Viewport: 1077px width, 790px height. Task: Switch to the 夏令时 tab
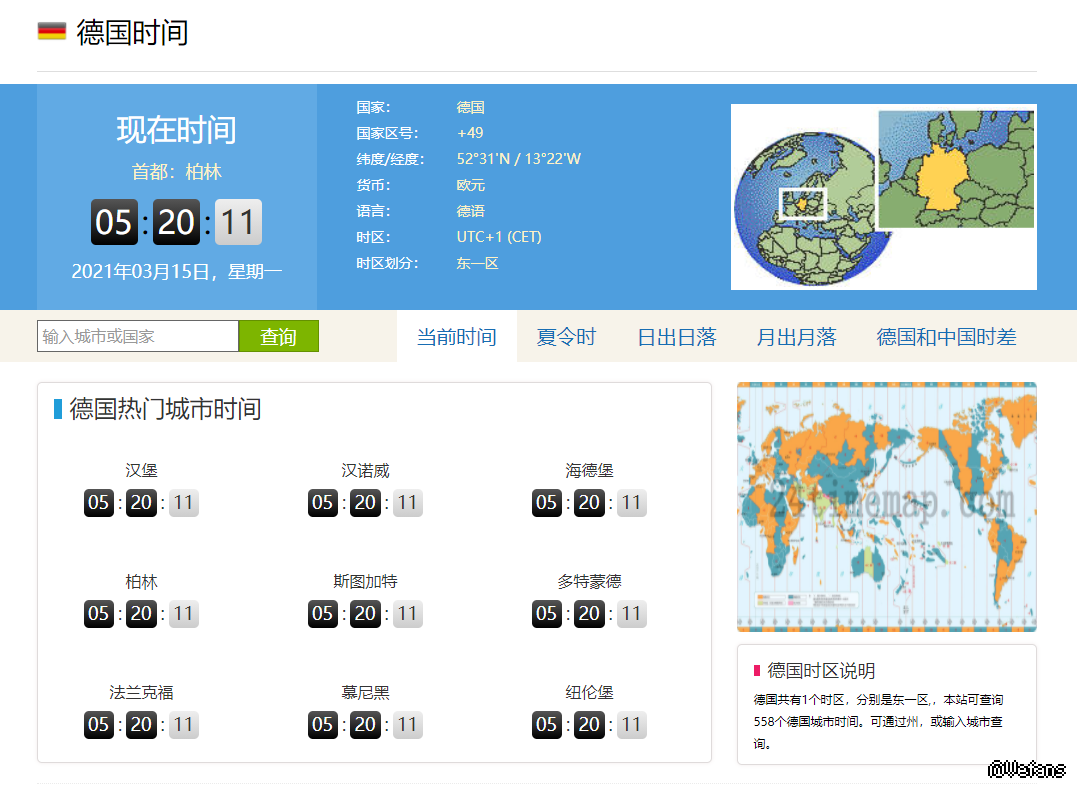pos(566,337)
